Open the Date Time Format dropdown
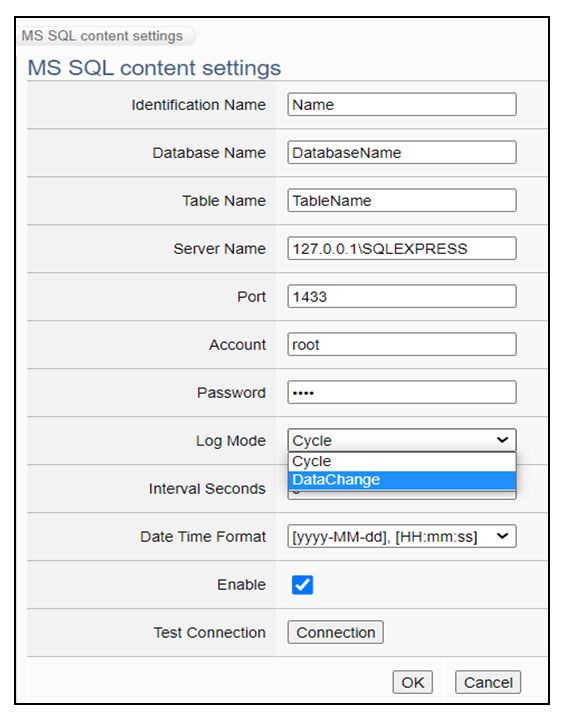Viewport: 564px width, 717px height. [402, 536]
